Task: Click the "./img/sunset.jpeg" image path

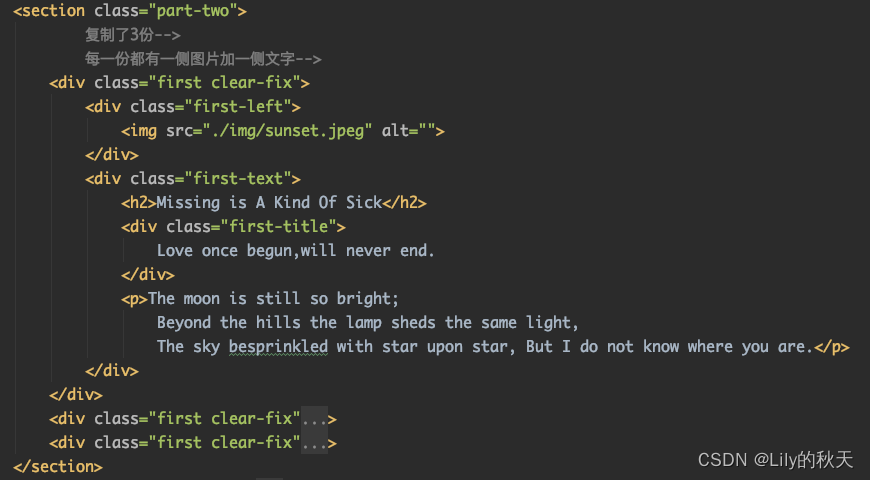Action: (288, 131)
